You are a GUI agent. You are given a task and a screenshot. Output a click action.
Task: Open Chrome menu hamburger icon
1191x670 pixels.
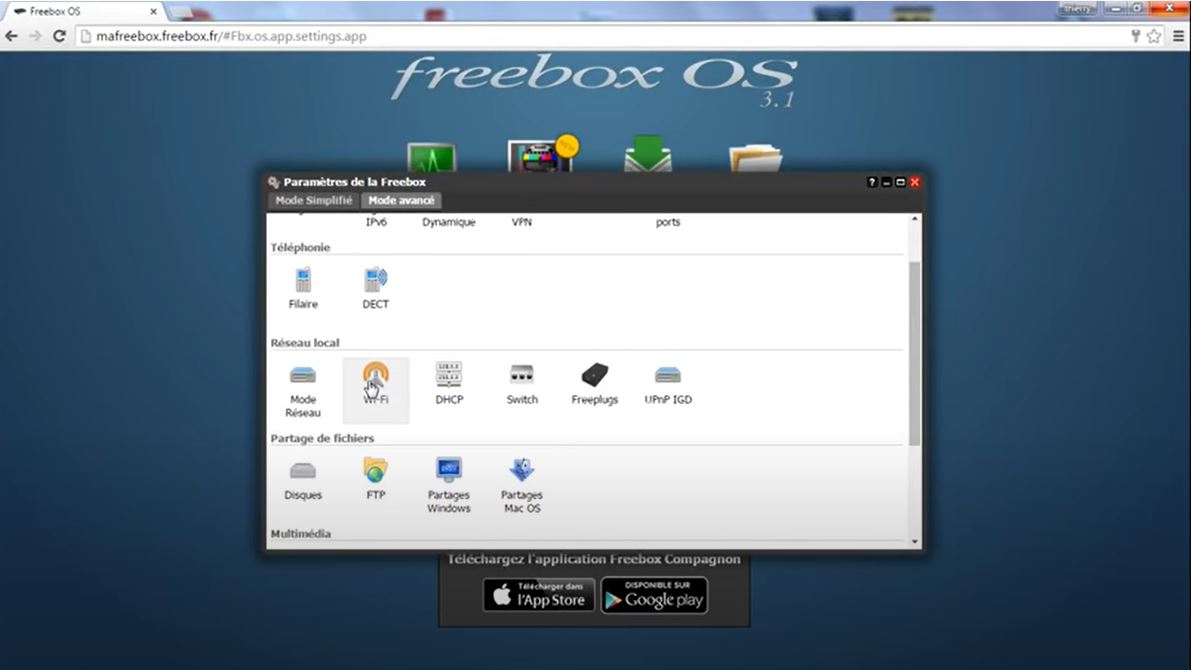tap(1179, 36)
